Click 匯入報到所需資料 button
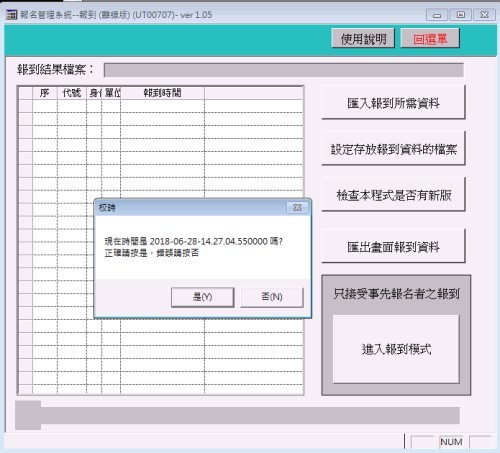The width and height of the screenshot is (500, 453). tap(393, 103)
